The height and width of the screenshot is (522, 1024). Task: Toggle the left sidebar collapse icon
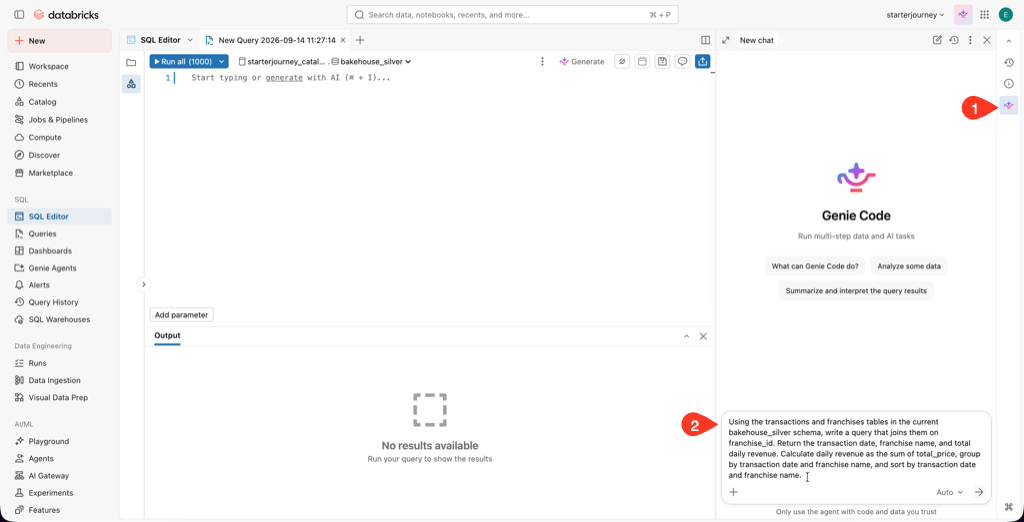[x=19, y=14]
